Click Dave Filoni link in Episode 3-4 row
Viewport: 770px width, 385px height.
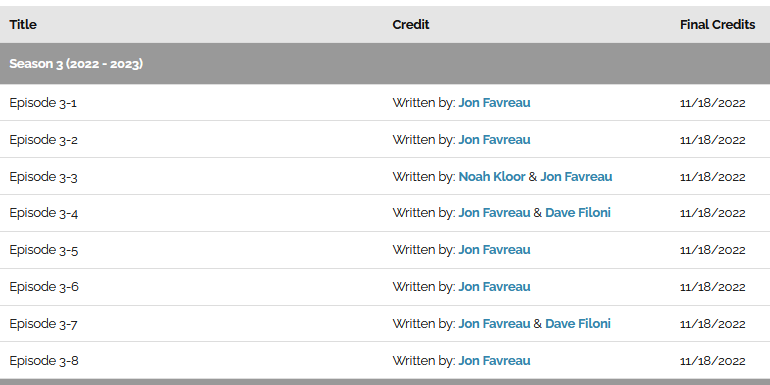(578, 213)
